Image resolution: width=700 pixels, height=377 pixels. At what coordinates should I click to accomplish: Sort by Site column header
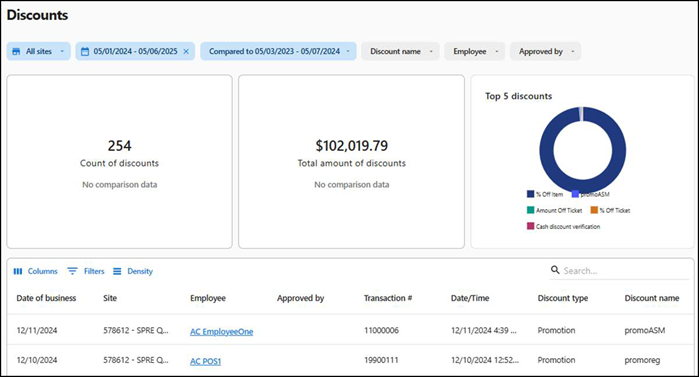click(110, 298)
